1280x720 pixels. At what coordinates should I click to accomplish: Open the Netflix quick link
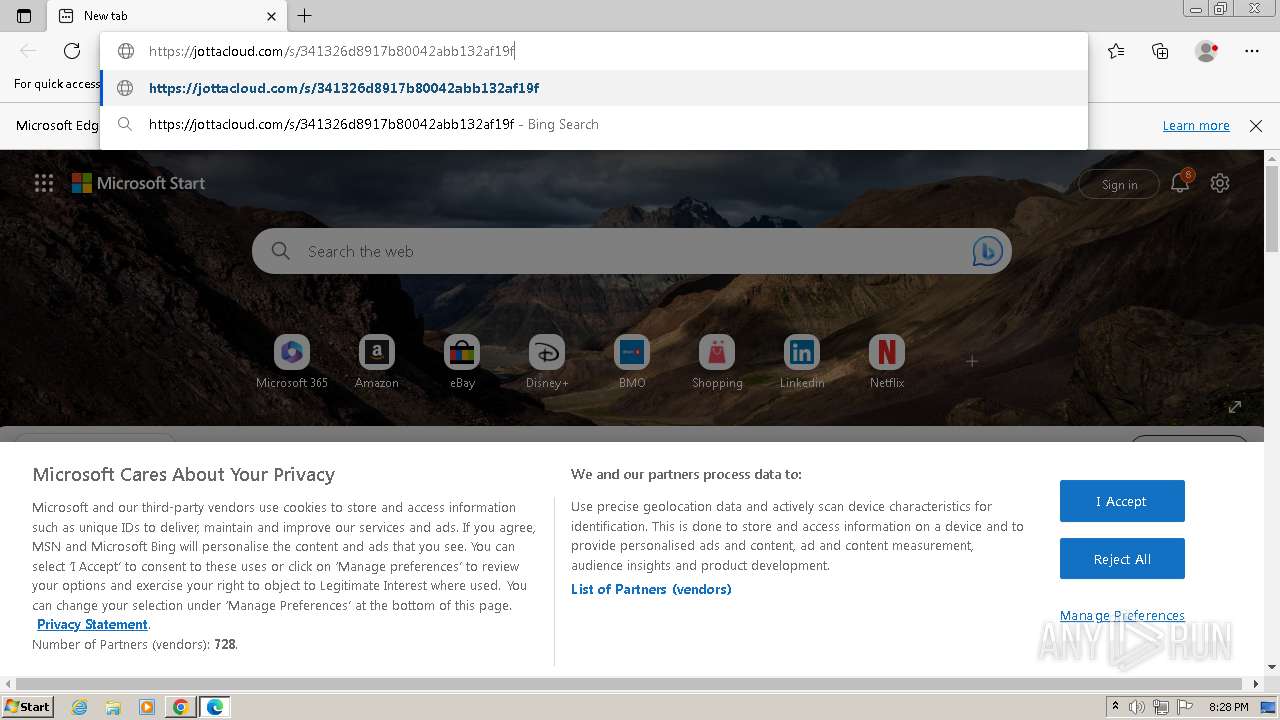[887, 362]
